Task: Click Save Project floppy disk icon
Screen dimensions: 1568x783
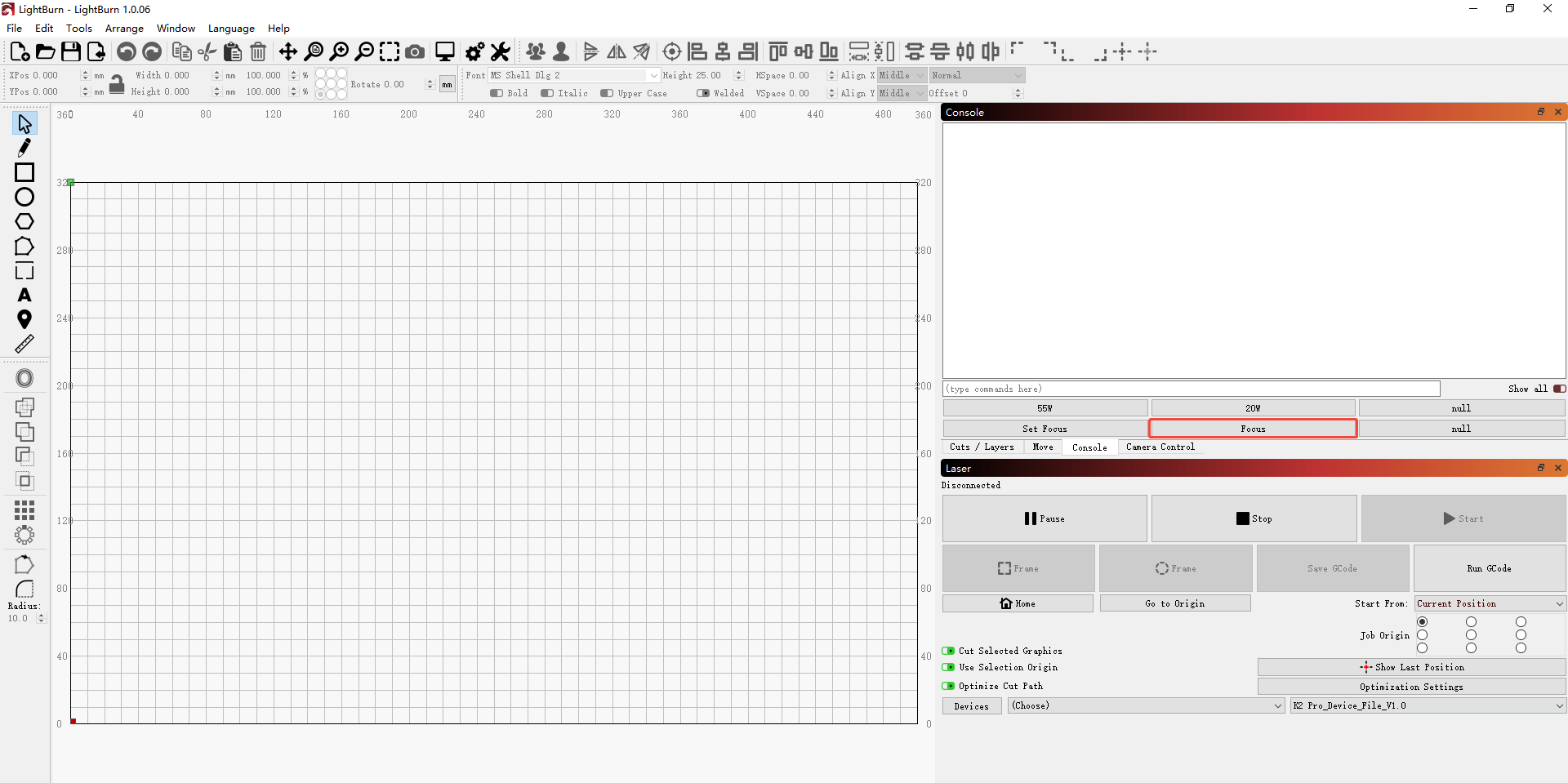Action: coord(71,52)
